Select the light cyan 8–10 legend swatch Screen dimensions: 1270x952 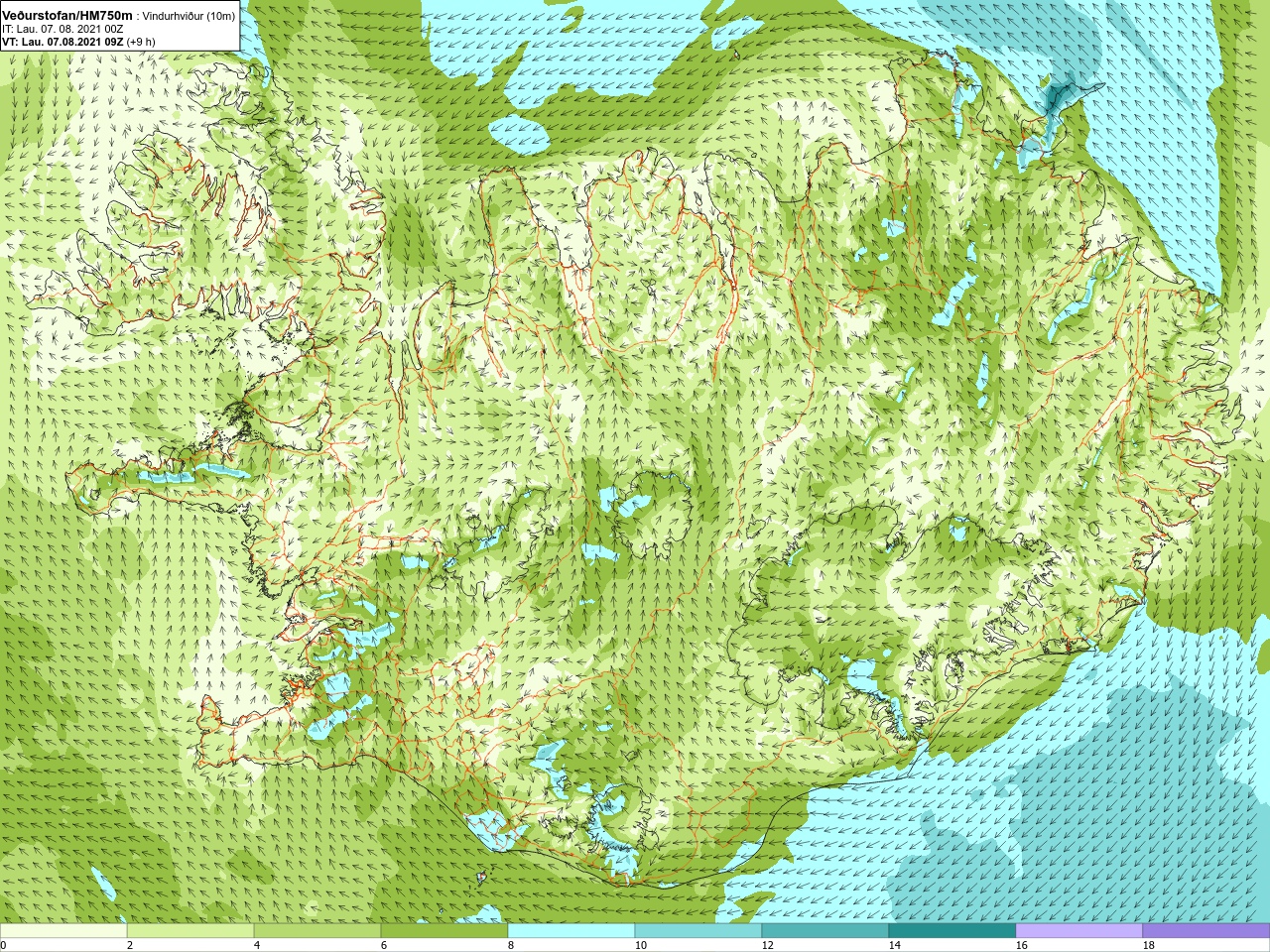pos(571,931)
